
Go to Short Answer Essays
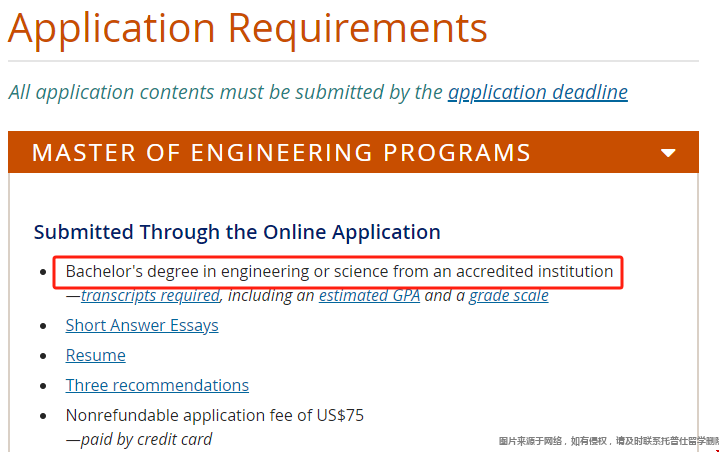[x=142, y=325]
